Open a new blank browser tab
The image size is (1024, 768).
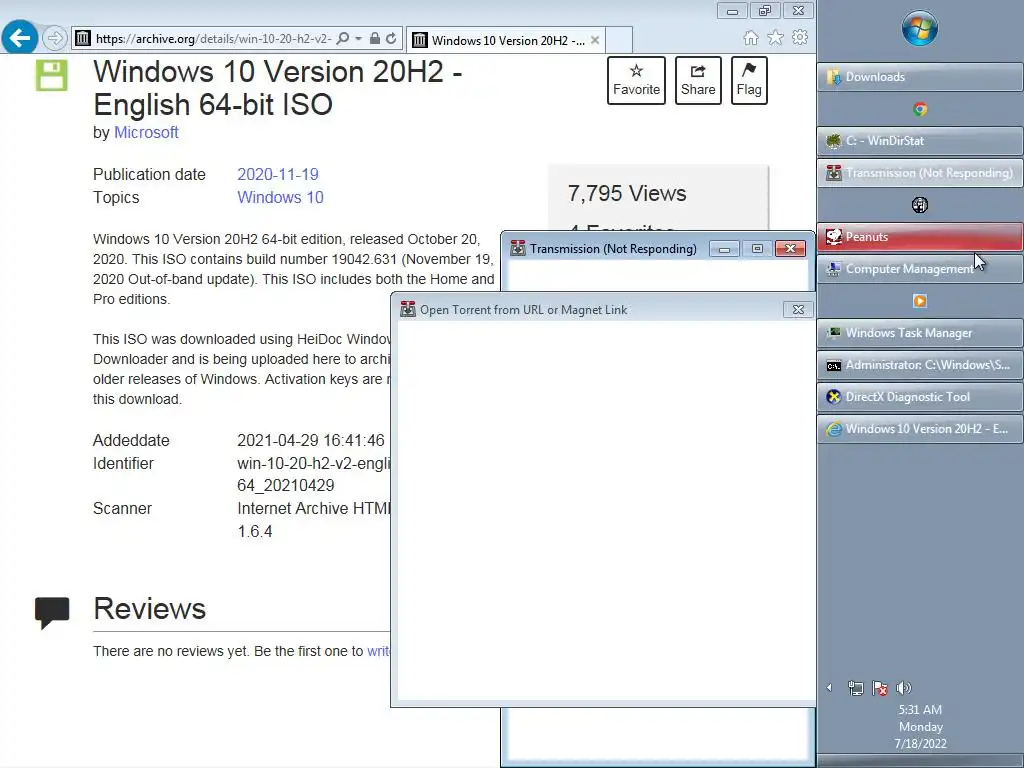pyautogui.click(x=619, y=40)
